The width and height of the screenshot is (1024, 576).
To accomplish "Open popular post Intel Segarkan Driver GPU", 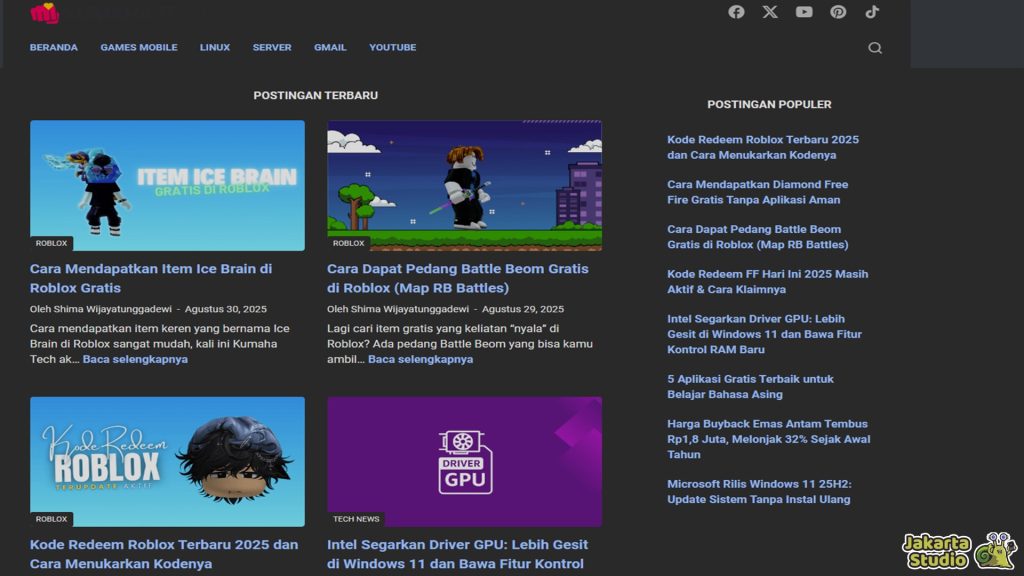I will 764,334.
